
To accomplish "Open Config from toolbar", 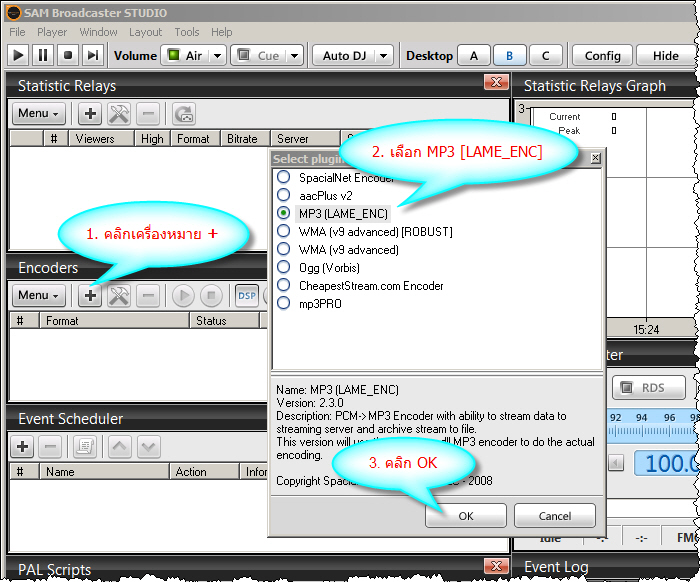I will (602, 56).
